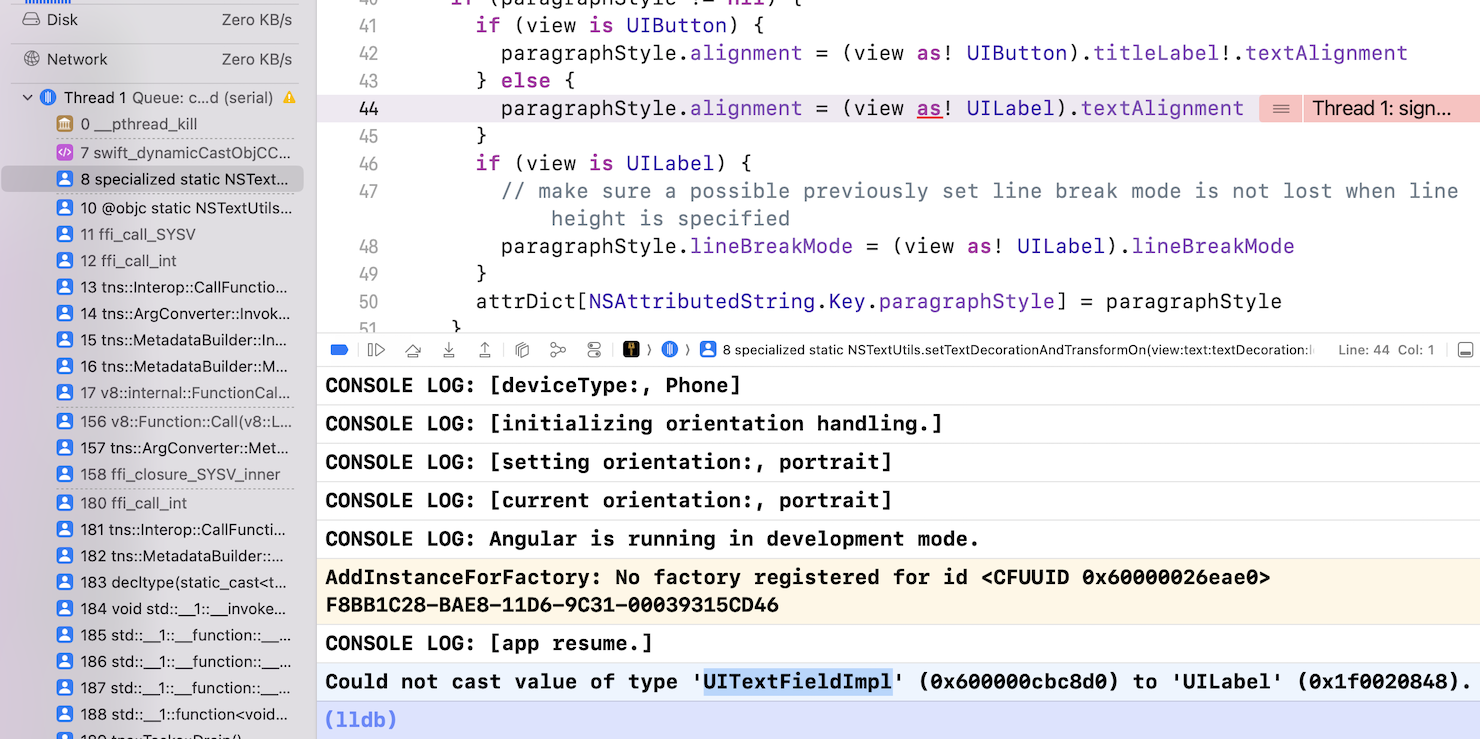
Task: Select the Step Into debugger control
Action: click(448, 349)
